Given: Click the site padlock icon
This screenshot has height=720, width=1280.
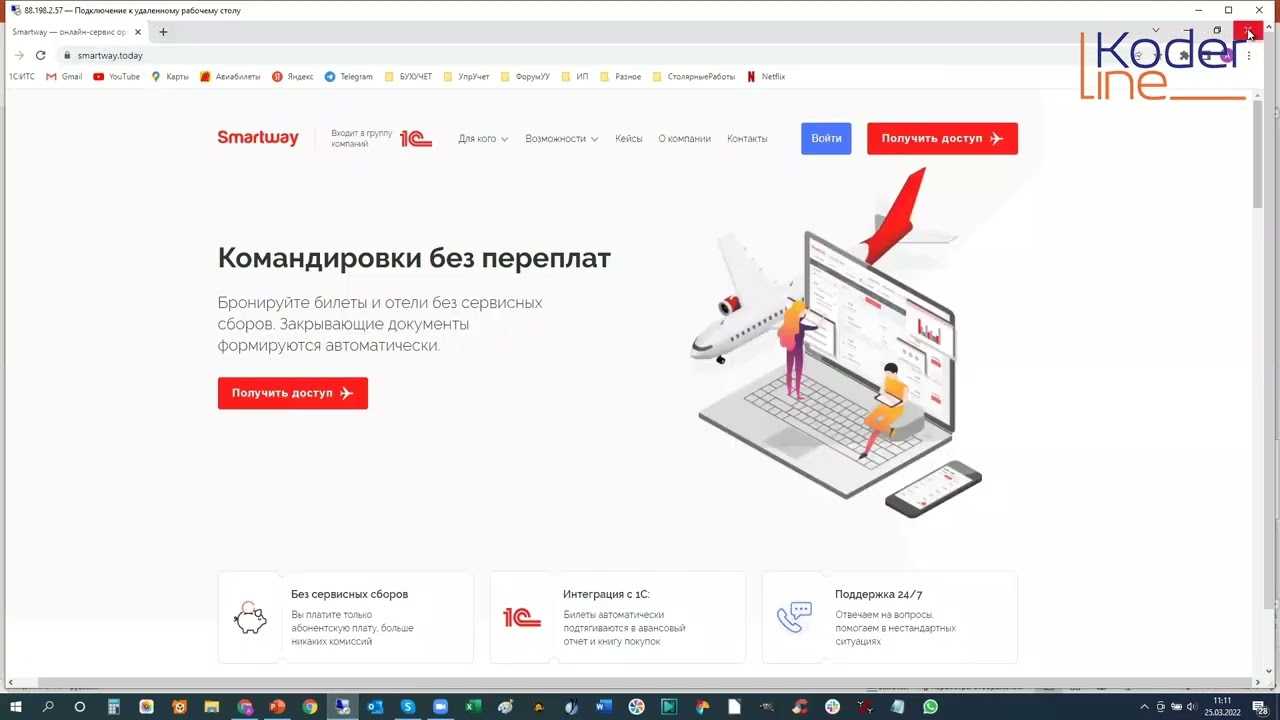Looking at the screenshot, I should point(67,55).
